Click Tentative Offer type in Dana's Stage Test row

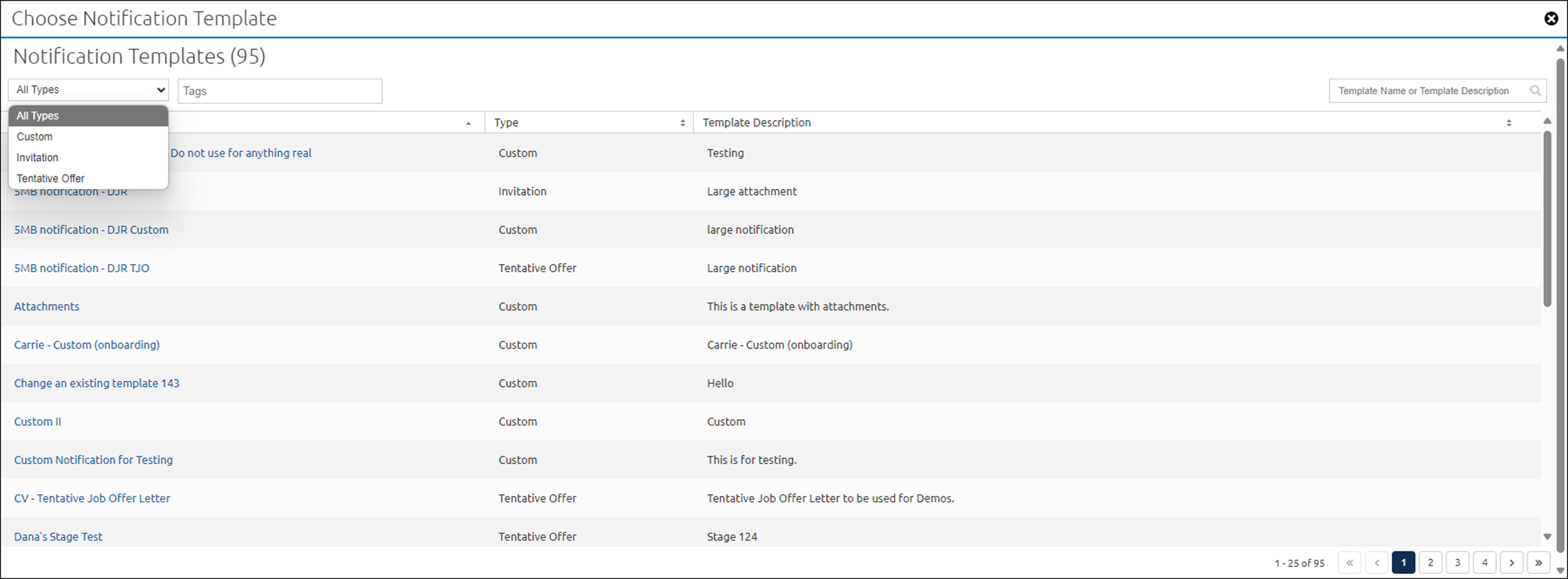537,536
